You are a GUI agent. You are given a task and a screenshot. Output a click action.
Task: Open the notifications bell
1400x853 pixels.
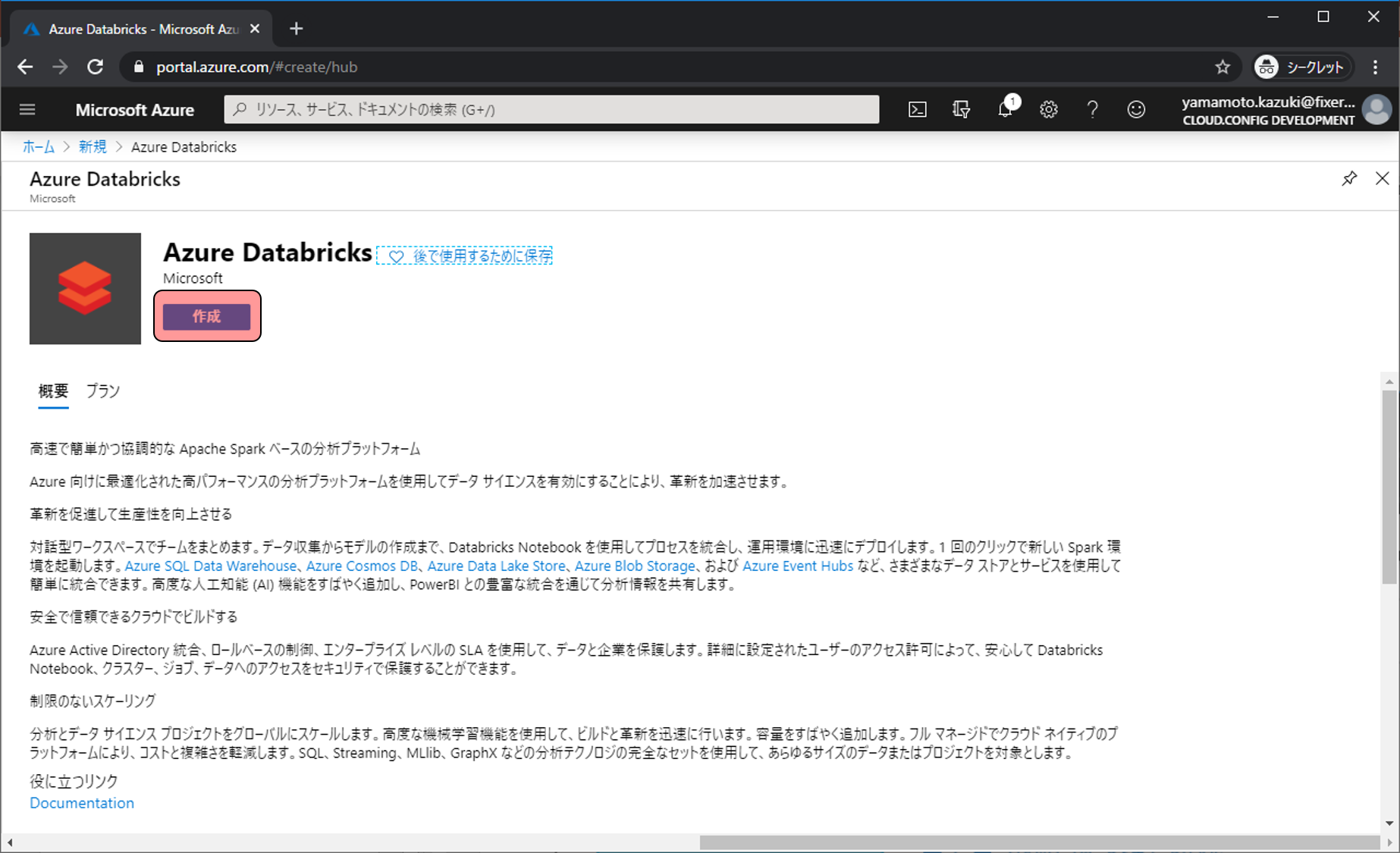1005,110
